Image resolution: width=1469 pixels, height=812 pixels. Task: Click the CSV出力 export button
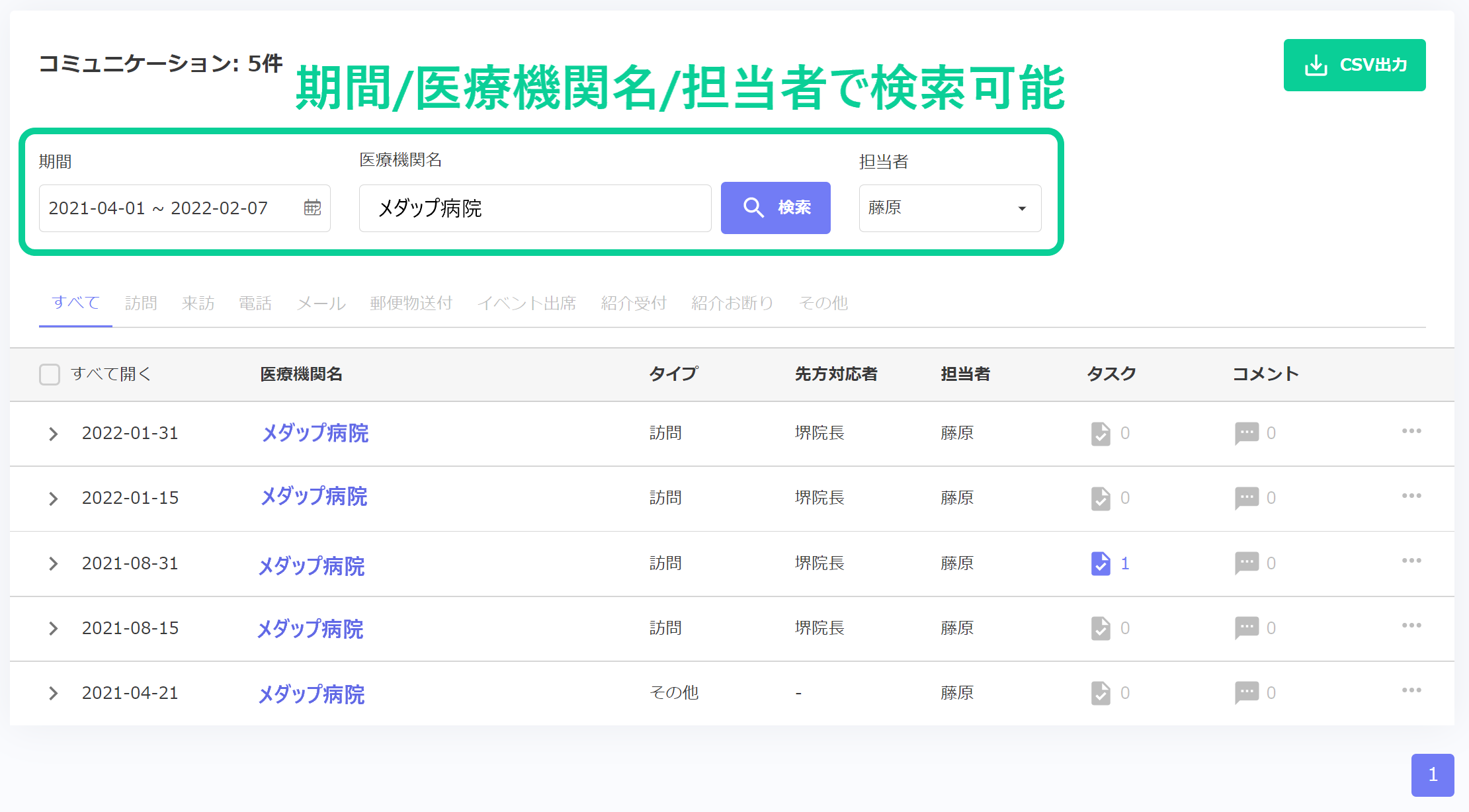click(x=1355, y=65)
